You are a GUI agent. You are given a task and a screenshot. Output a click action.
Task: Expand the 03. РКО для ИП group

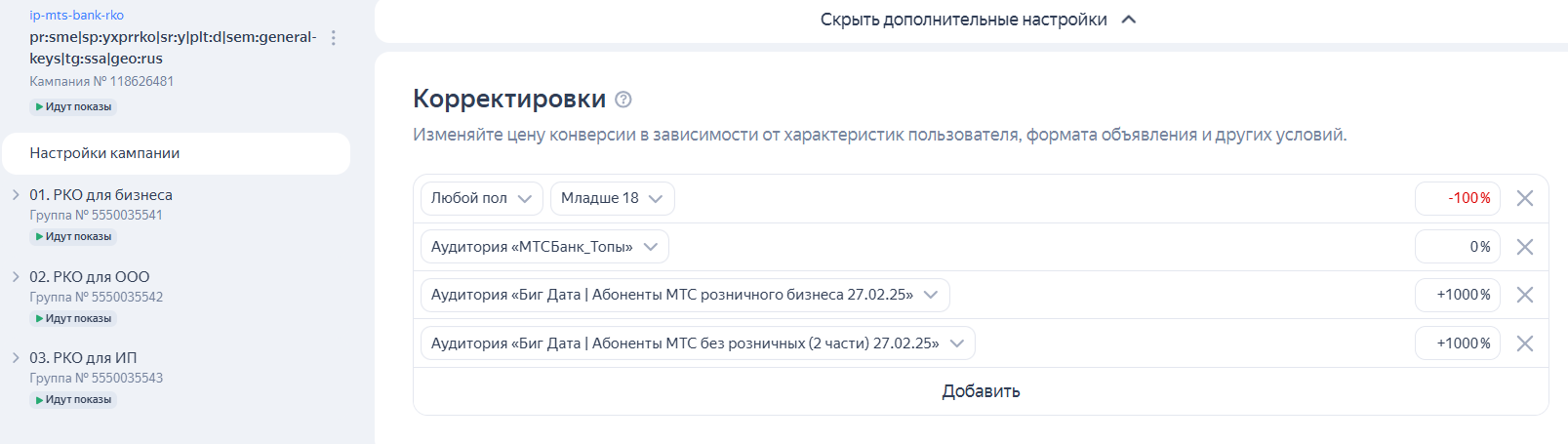coord(16,358)
